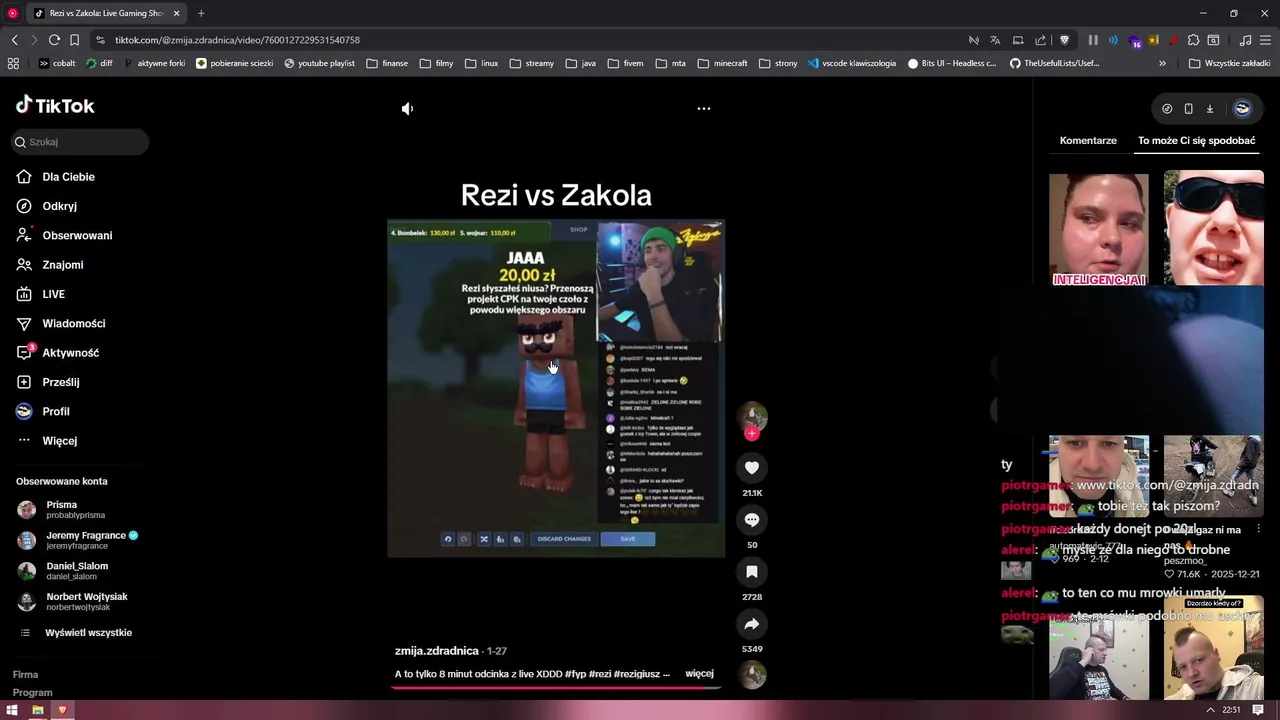This screenshot has width=1280, height=720.
Task: Open the 'Odkryj' page
Action: coord(59,206)
